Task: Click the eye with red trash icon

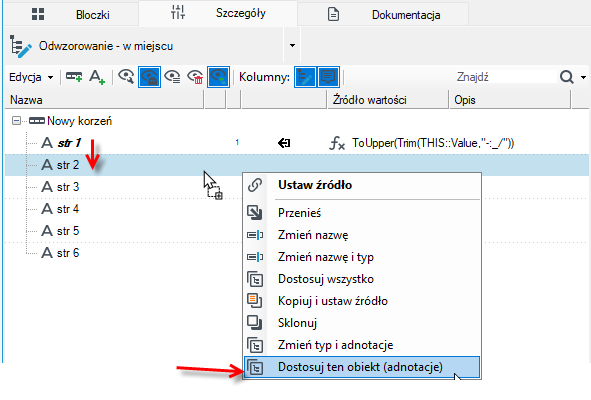Action: click(195, 77)
